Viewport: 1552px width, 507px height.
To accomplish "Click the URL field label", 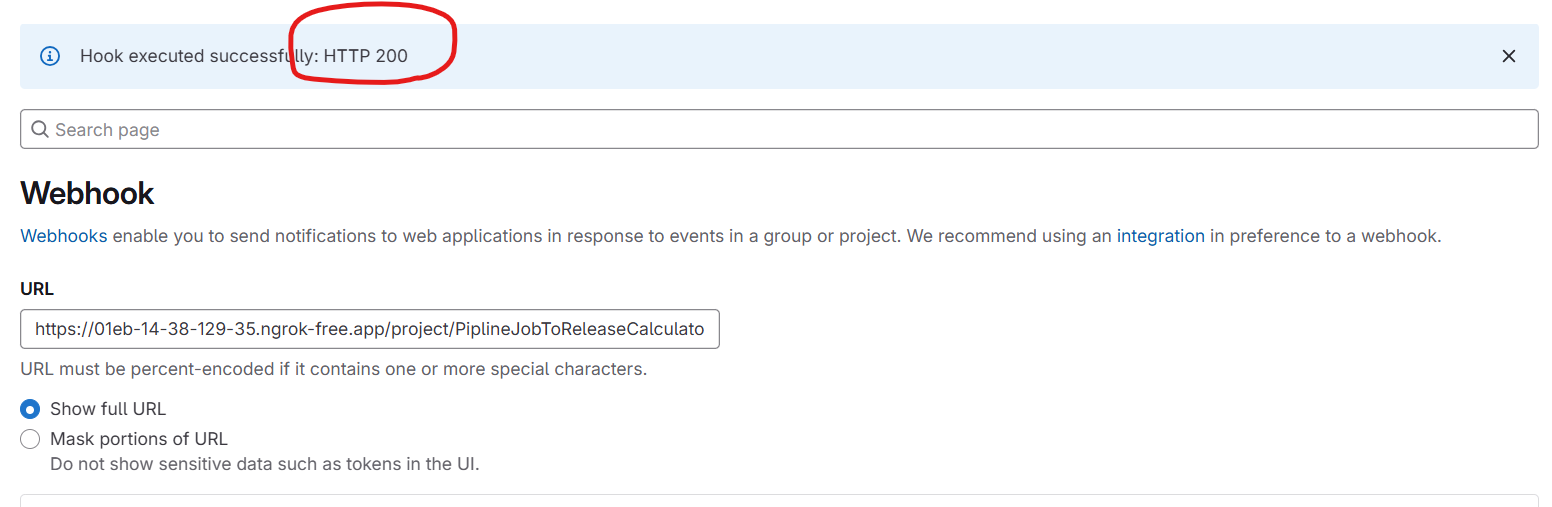I will pyautogui.click(x=37, y=289).
